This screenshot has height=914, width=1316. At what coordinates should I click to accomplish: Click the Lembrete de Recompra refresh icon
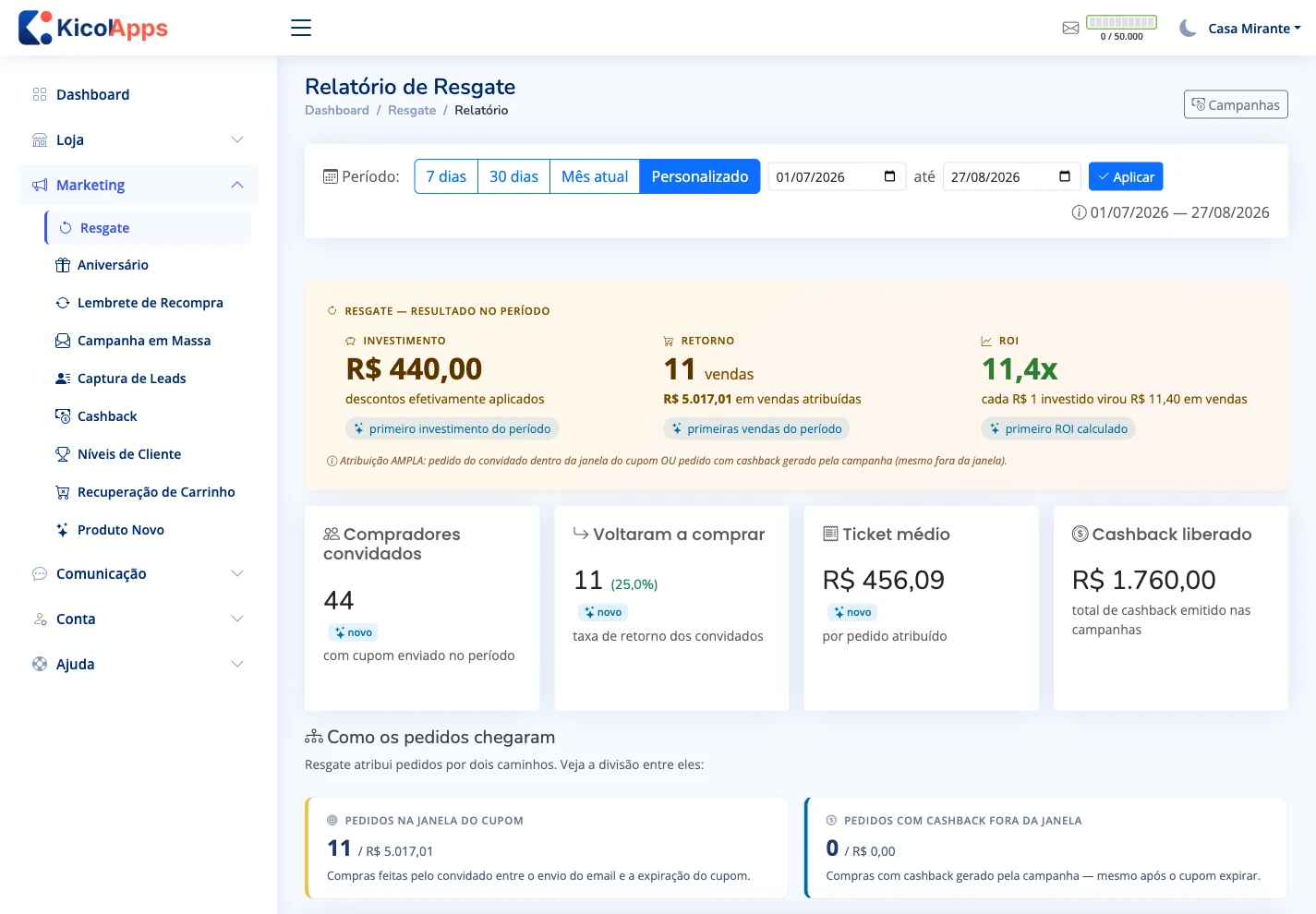click(x=63, y=303)
